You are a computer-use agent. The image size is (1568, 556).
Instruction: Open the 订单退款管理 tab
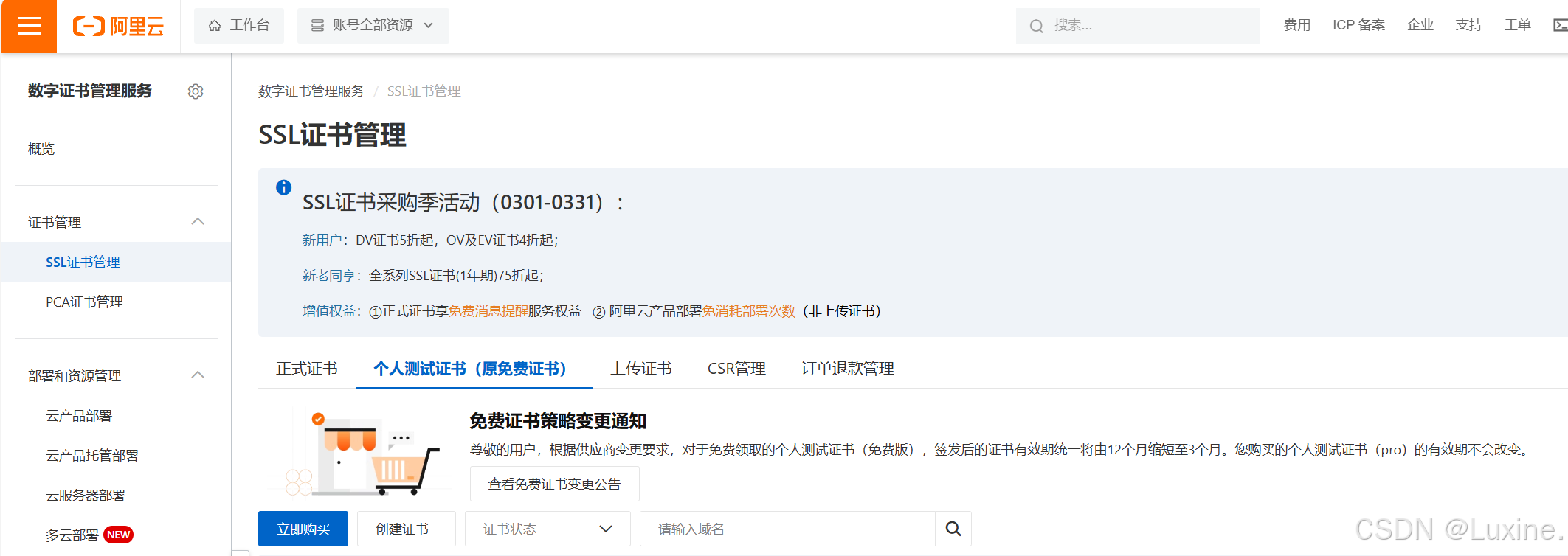tap(848, 369)
